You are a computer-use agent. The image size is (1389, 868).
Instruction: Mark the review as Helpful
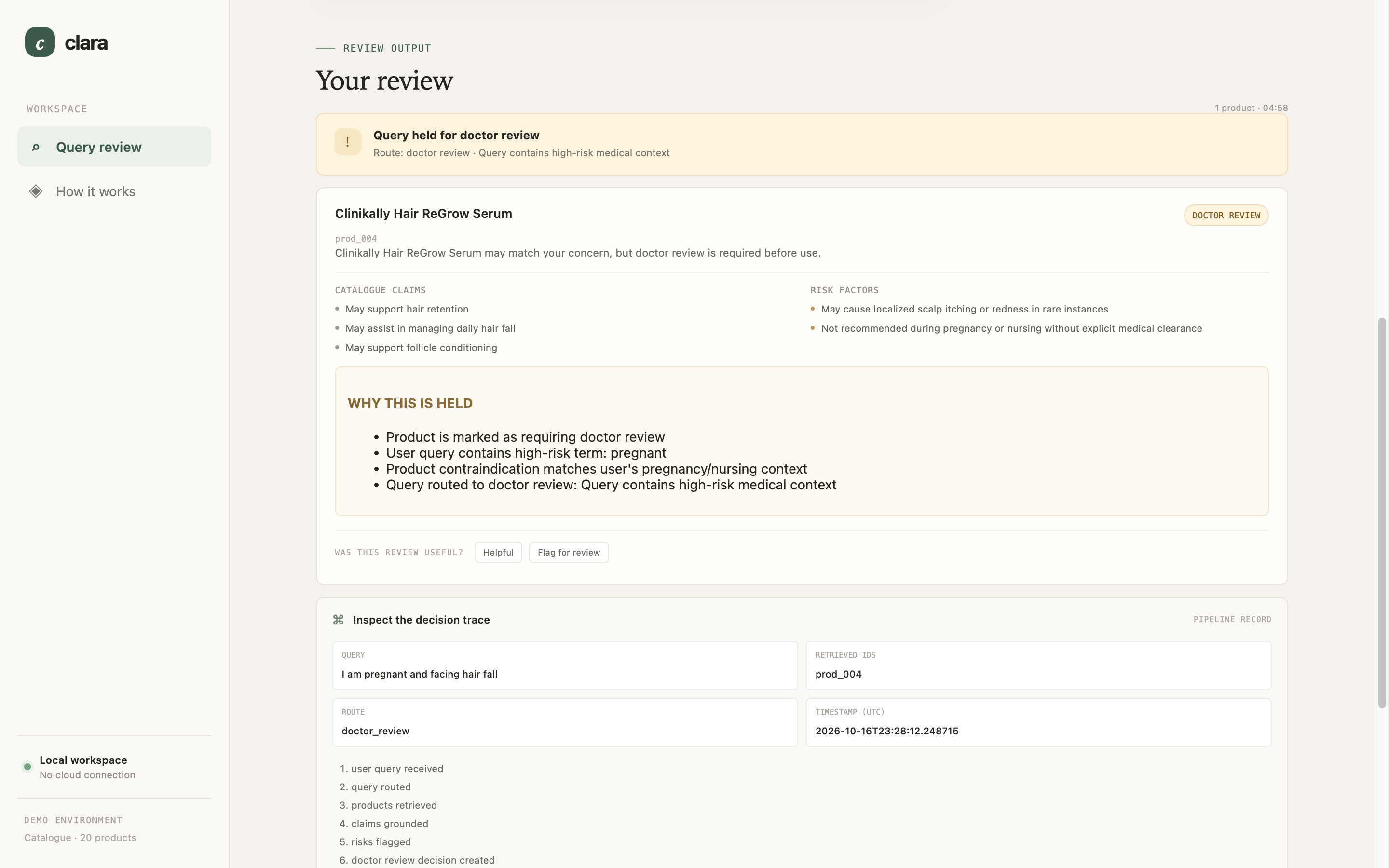point(498,552)
